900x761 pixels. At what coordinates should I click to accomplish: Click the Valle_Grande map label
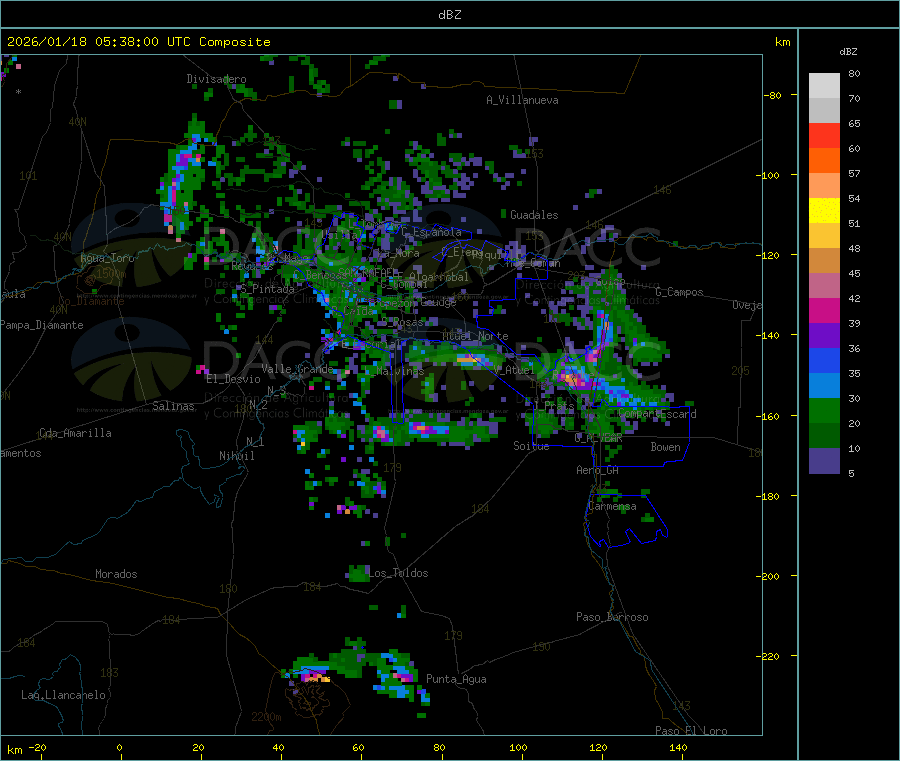[297, 368]
